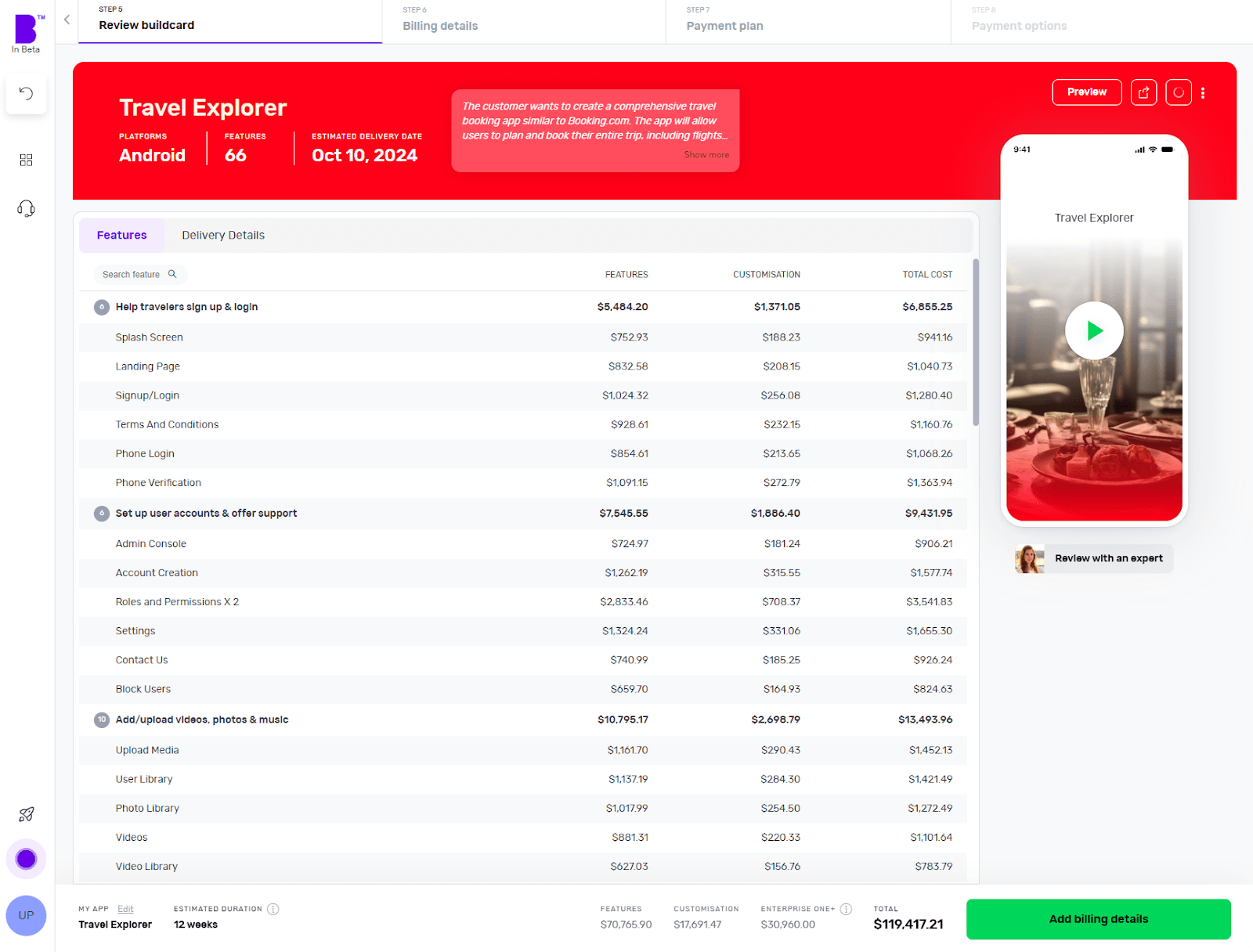Select the Admin Console feature row
The height and width of the screenshot is (952, 1253).
point(523,543)
